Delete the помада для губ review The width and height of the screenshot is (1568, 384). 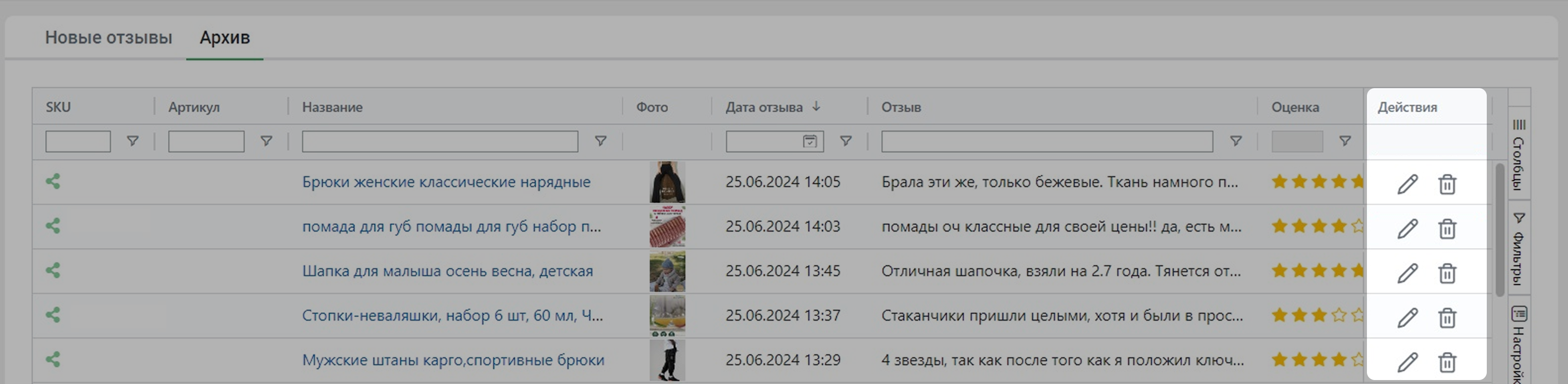click(1447, 229)
